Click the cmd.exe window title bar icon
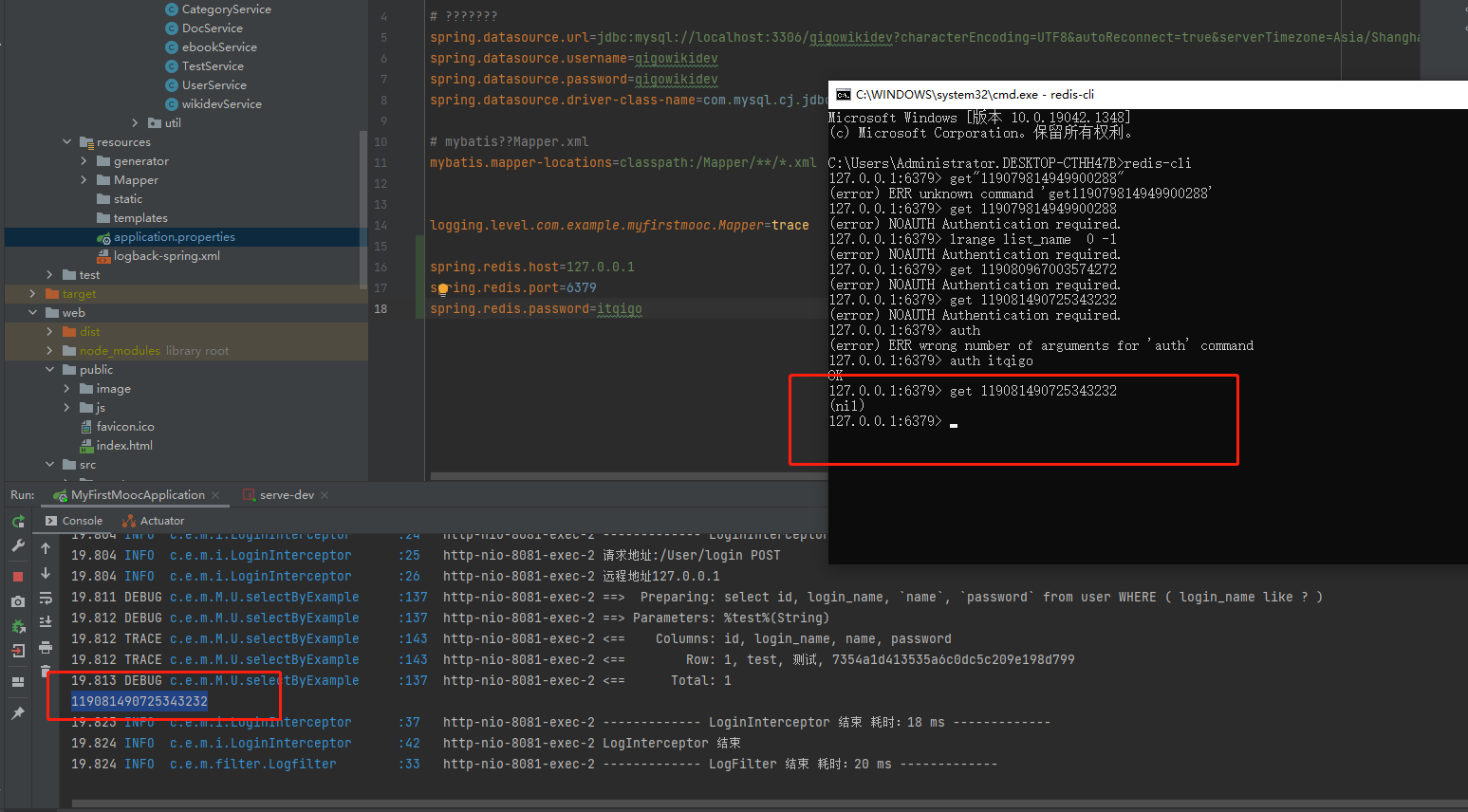This screenshot has width=1468, height=812. (843, 95)
